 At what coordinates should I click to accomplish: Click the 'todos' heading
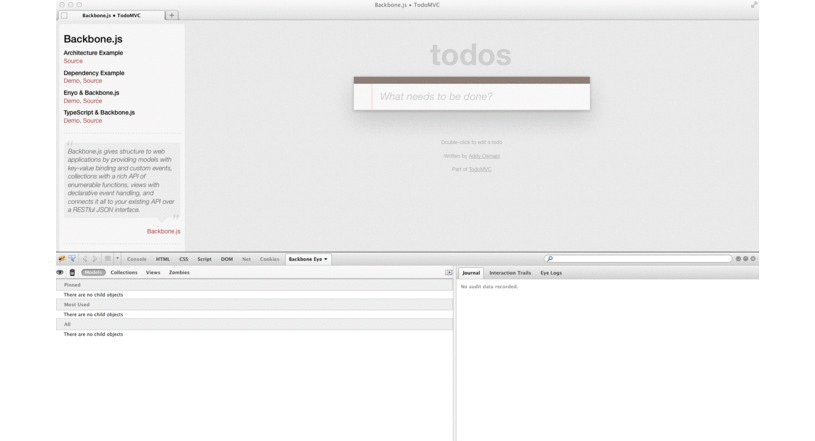pyautogui.click(x=471, y=55)
